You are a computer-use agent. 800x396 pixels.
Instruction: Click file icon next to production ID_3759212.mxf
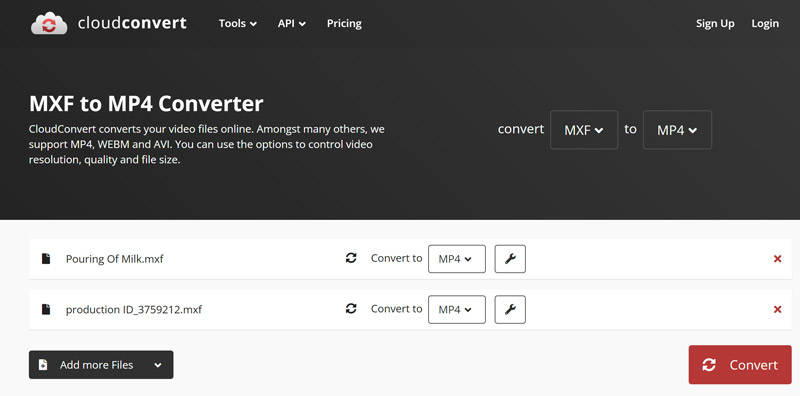point(46,309)
